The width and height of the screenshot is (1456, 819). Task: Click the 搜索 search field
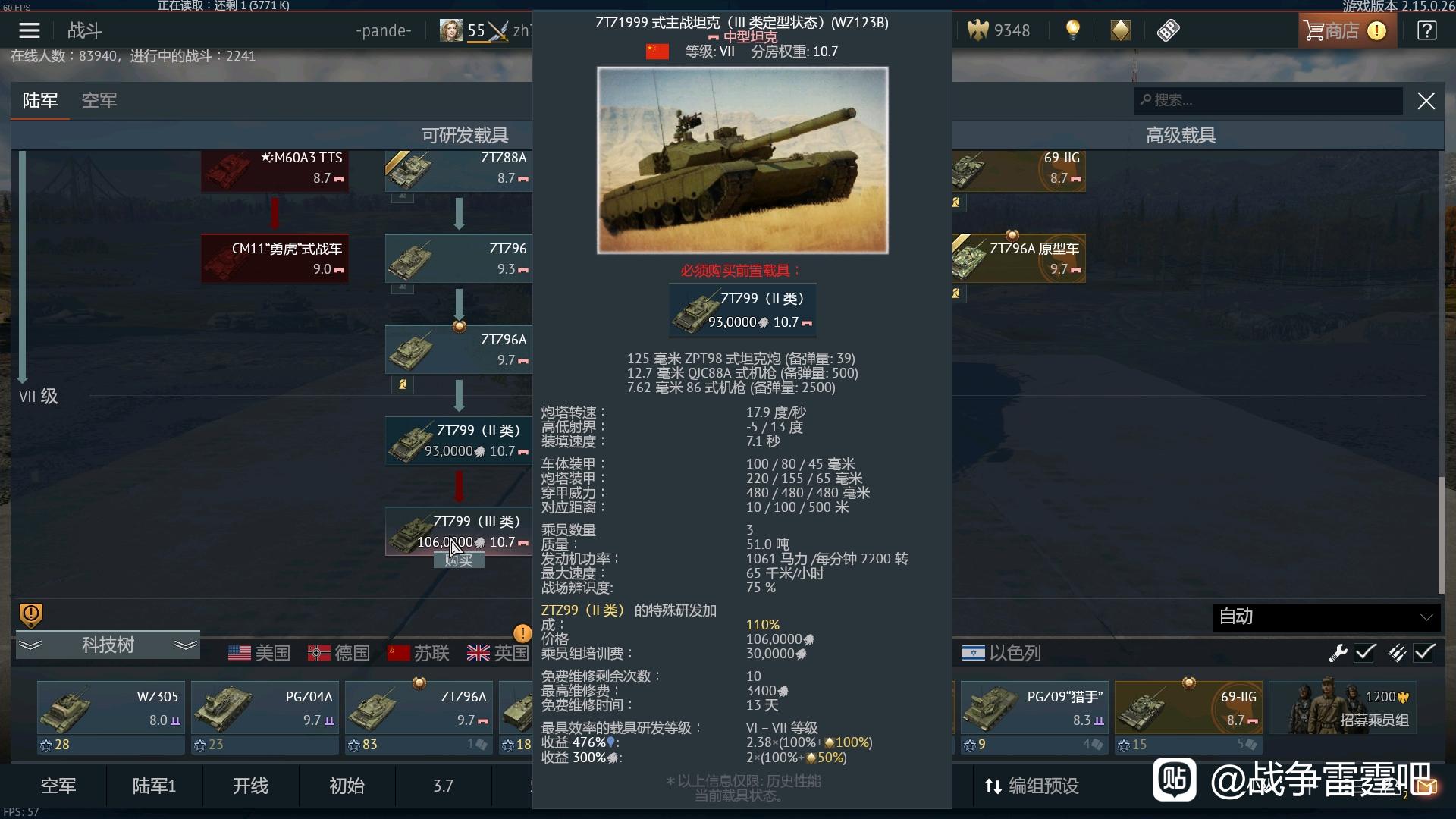tap(1269, 100)
